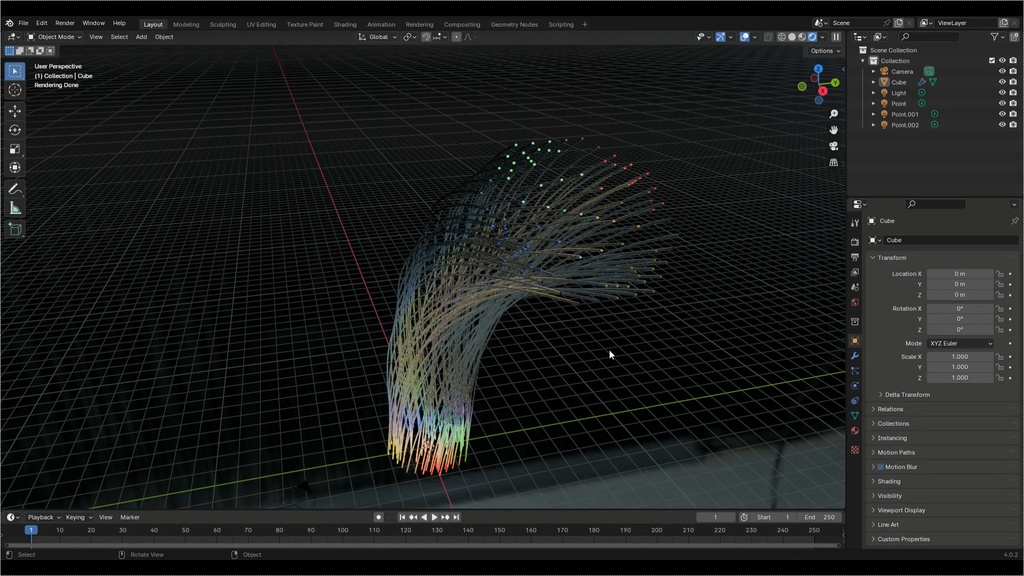Viewport: 1024px width, 576px height.
Task: Toggle the Motion Blur checkbox
Action: (880, 467)
